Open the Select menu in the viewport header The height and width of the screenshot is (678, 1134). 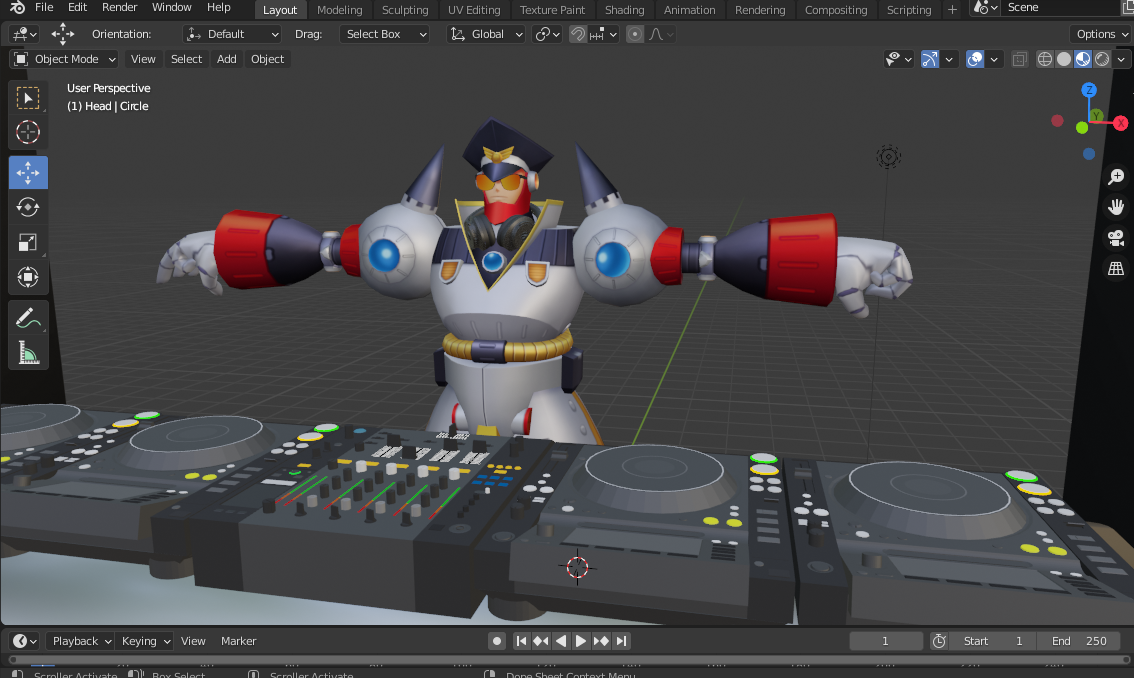pyautogui.click(x=186, y=59)
